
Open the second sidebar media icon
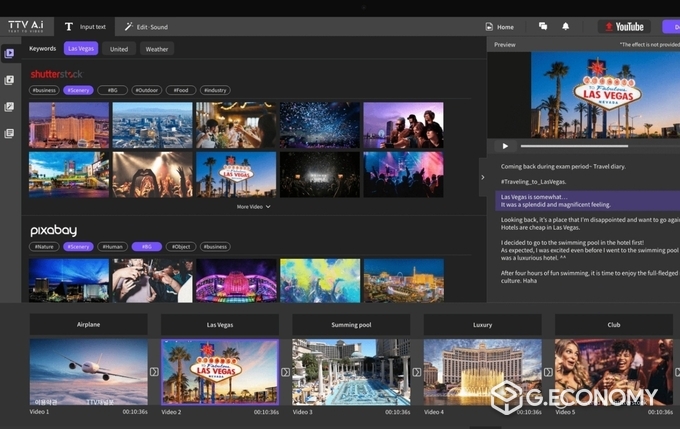click(x=9, y=80)
